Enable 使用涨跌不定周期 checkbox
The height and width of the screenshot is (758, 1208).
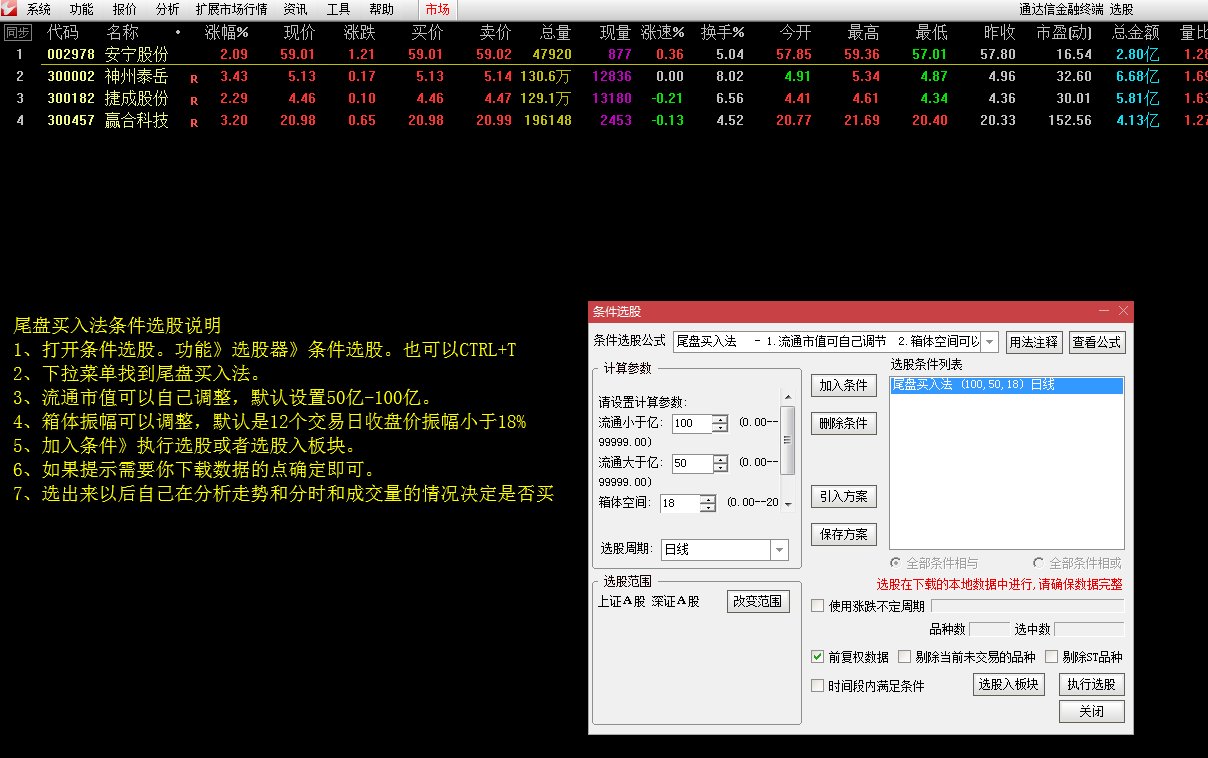pos(818,605)
